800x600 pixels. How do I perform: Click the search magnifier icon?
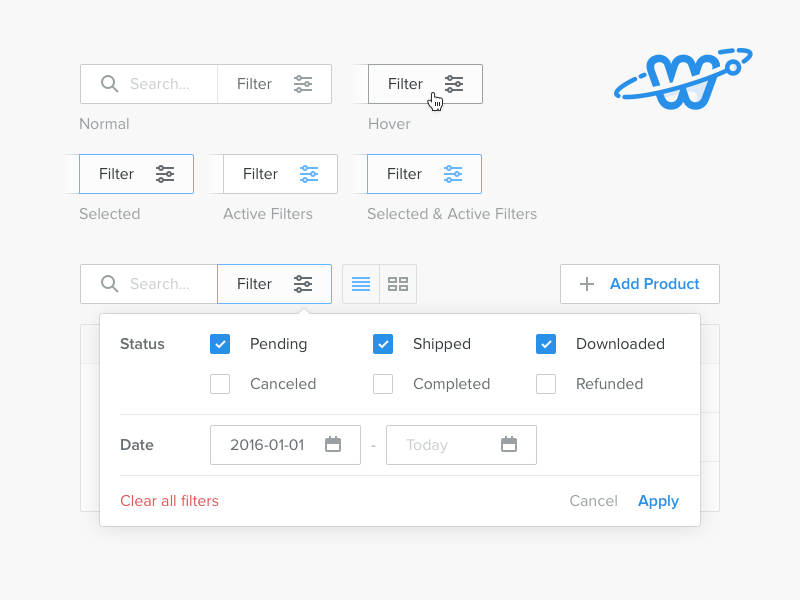(x=110, y=284)
